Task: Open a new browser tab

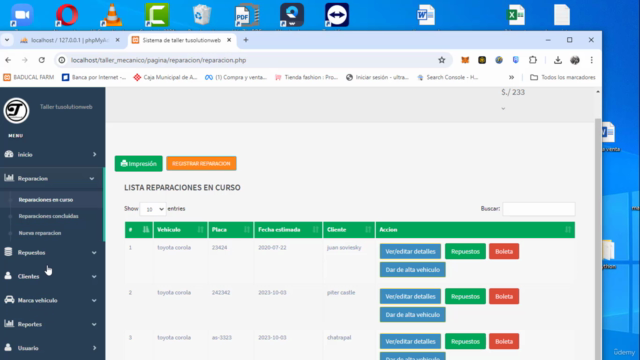Action: [x=246, y=40]
